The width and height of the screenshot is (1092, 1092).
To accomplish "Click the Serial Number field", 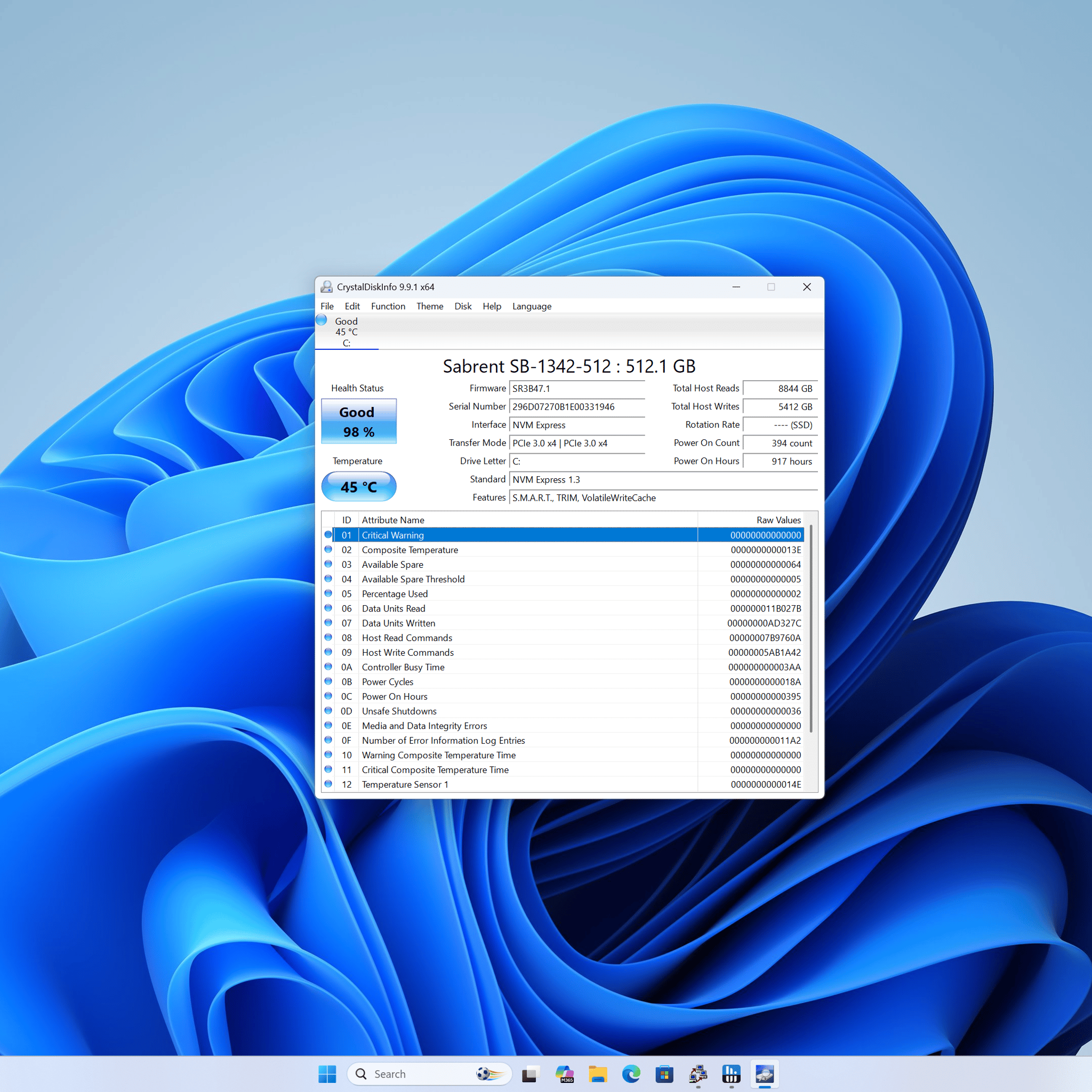I will tap(577, 407).
